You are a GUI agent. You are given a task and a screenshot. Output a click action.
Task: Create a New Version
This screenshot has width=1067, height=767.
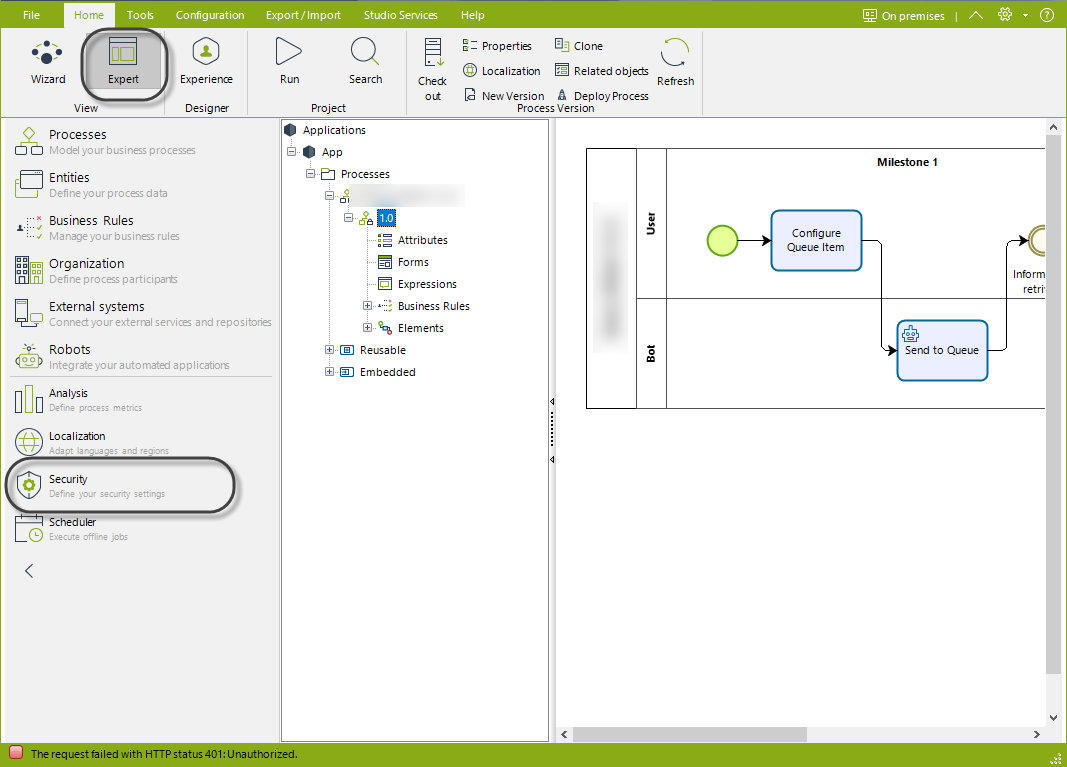[x=504, y=95]
